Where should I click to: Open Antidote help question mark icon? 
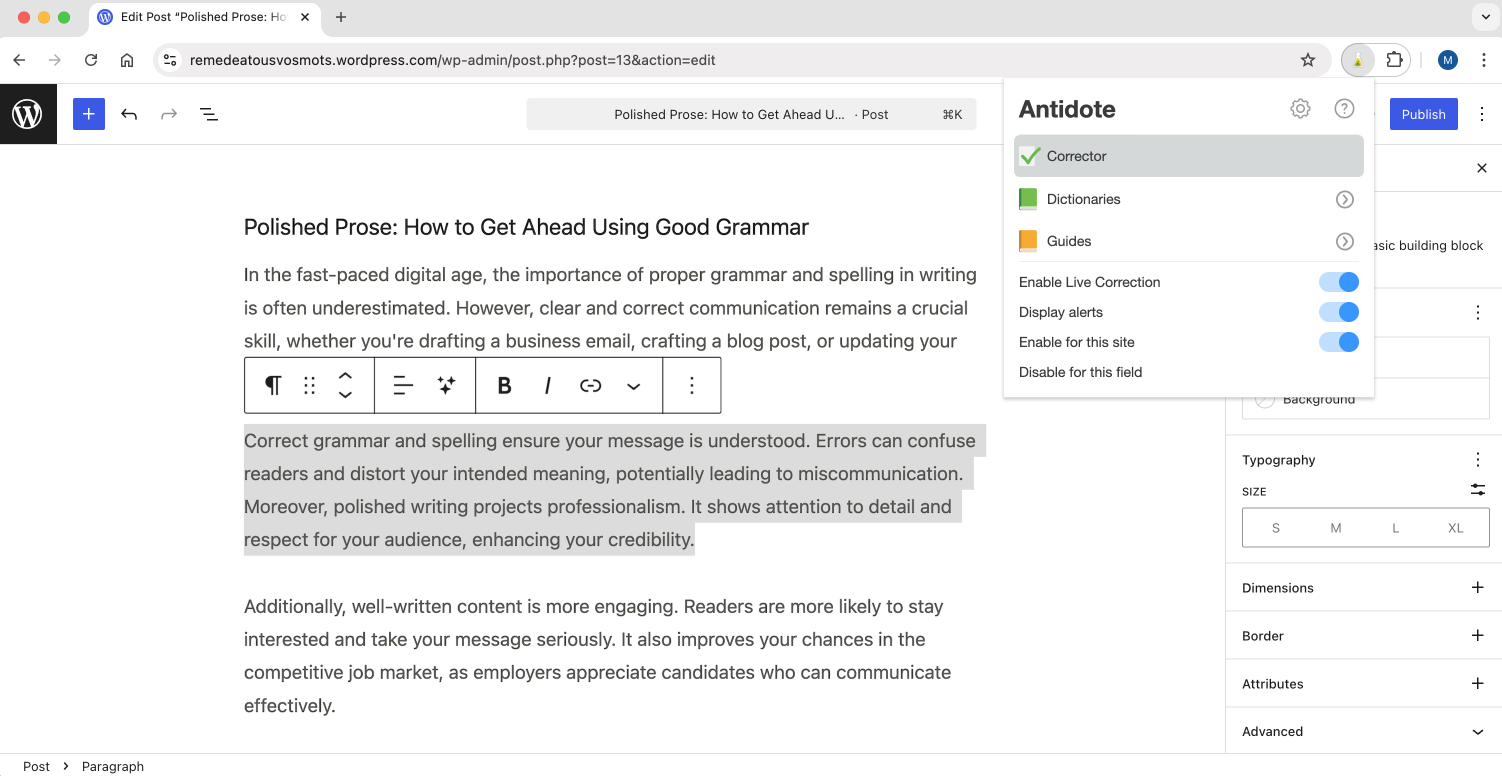point(1344,109)
